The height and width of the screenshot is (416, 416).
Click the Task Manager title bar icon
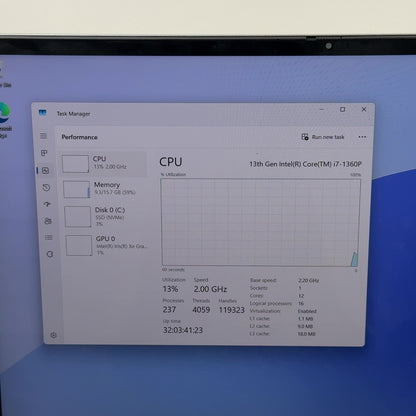click(42, 113)
